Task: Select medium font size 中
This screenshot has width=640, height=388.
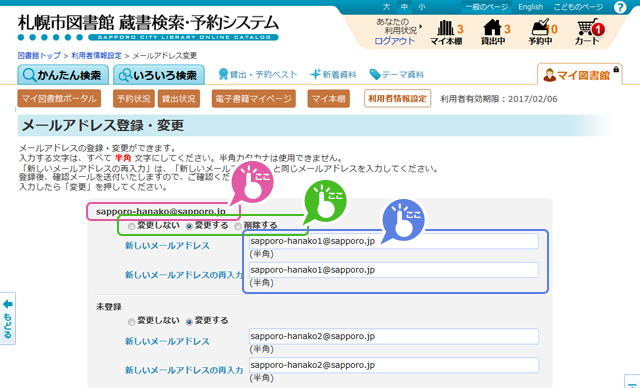Action: point(404,7)
